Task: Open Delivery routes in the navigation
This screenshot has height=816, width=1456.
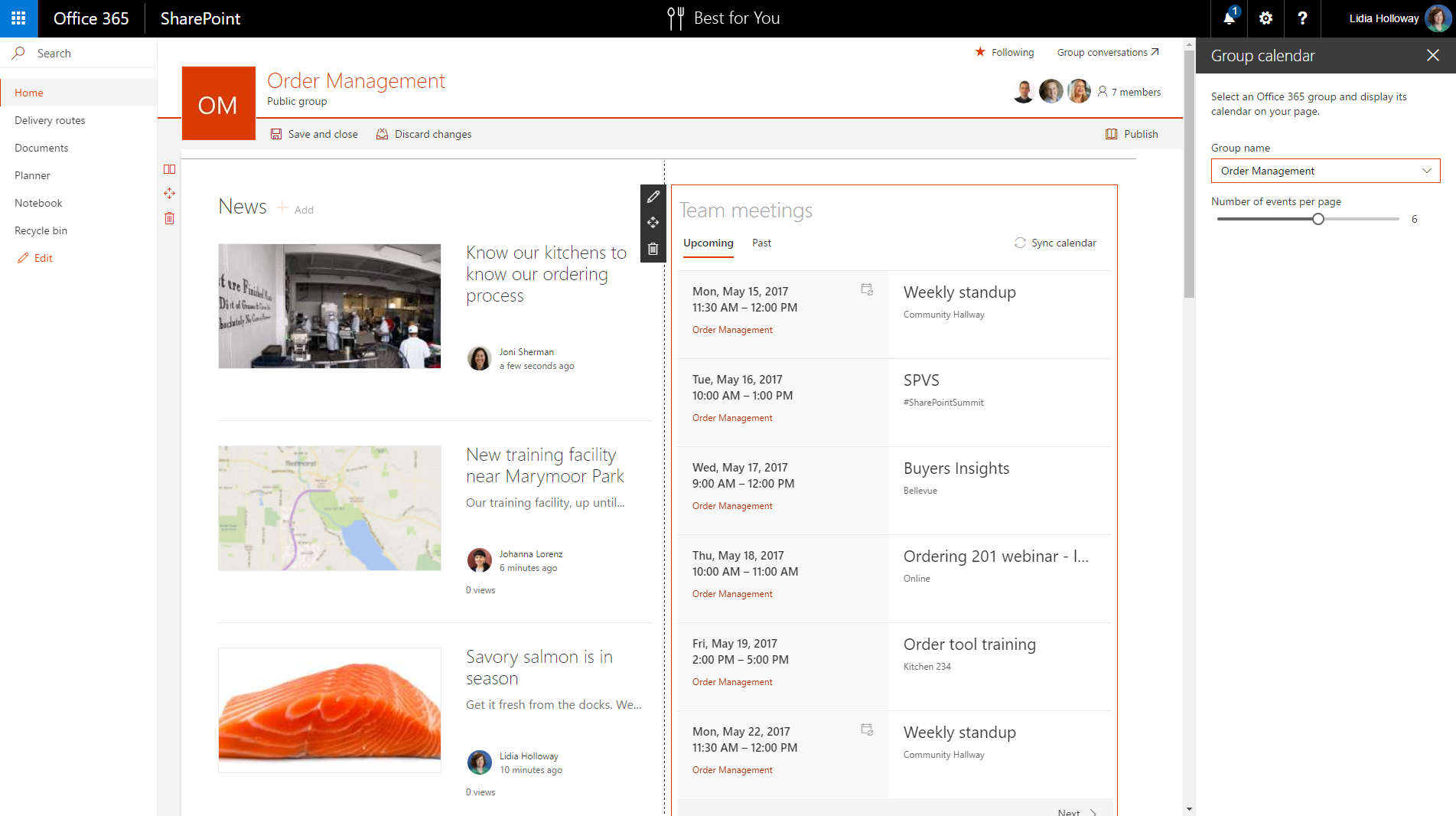Action: pyautogui.click(x=50, y=120)
